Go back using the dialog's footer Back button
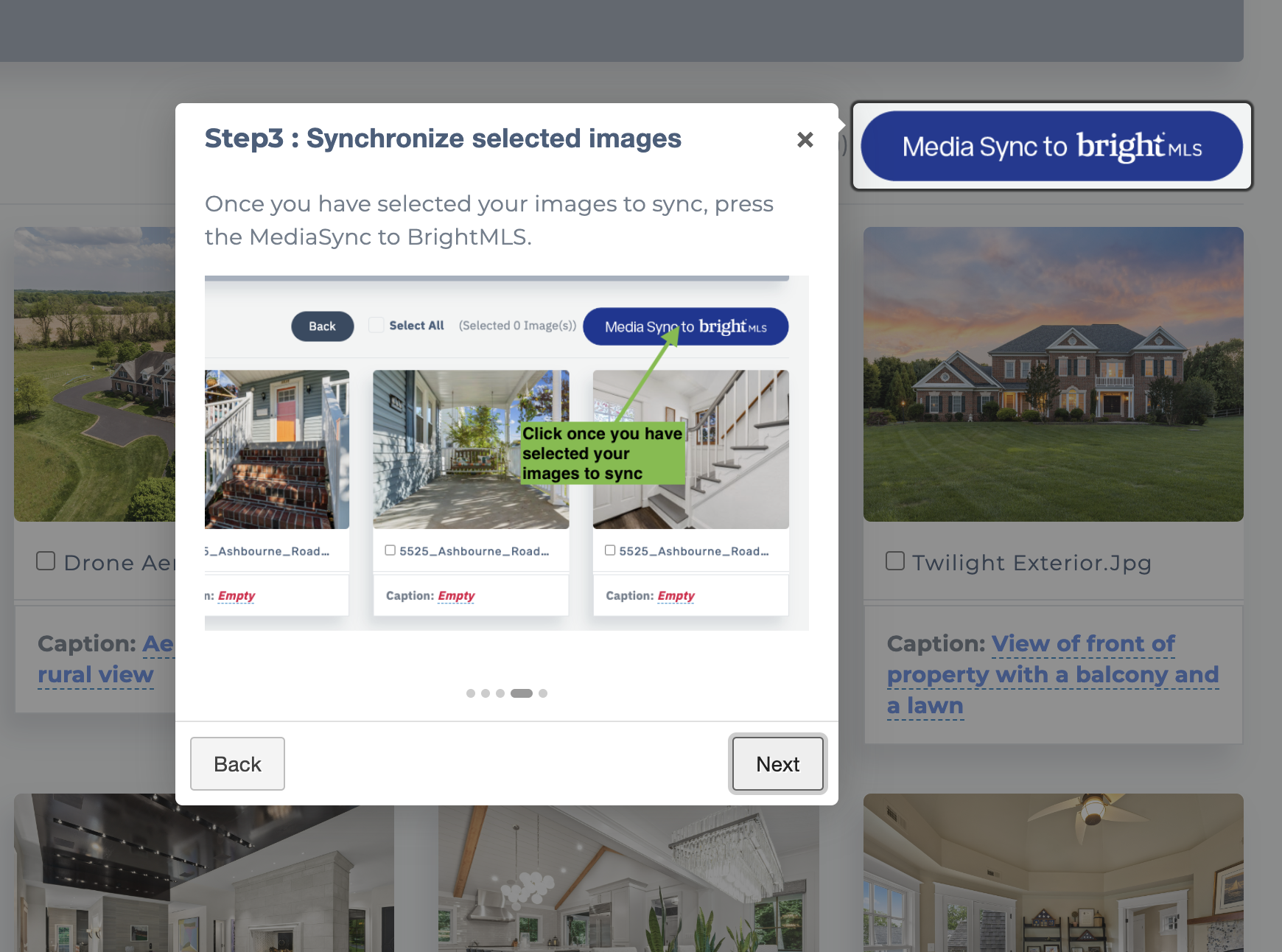 point(237,764)
